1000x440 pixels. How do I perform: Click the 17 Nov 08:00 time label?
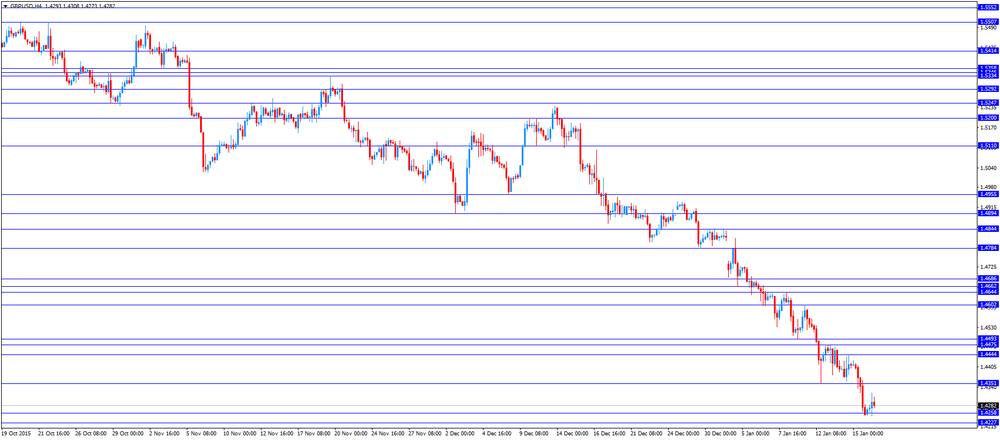[x=312, y=433]
